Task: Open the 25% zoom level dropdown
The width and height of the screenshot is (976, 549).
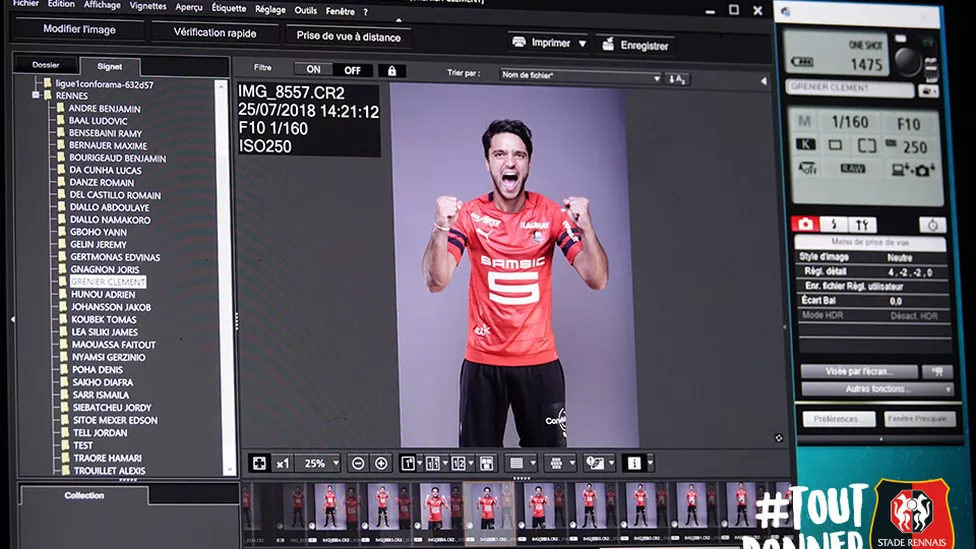Action: [x=318, y=463]
